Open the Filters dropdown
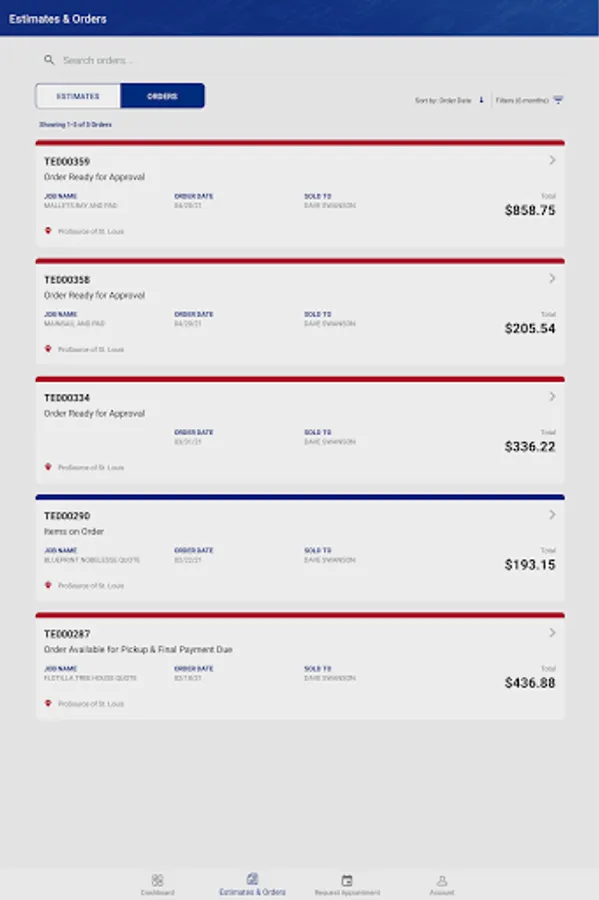The width and height of the screenshot is (599, 900). coord(529,100)
